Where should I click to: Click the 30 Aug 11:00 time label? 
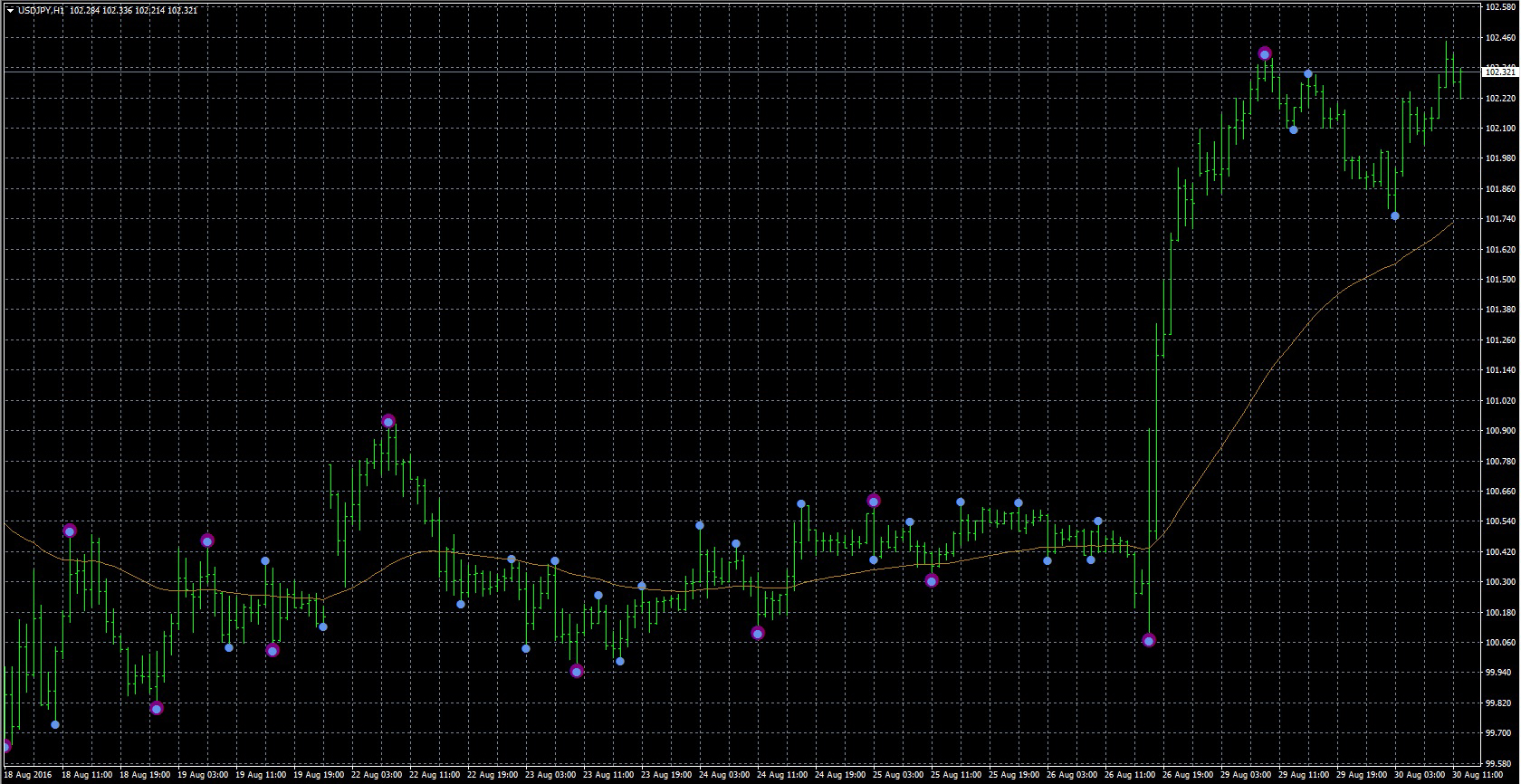tap(1477, 775)
